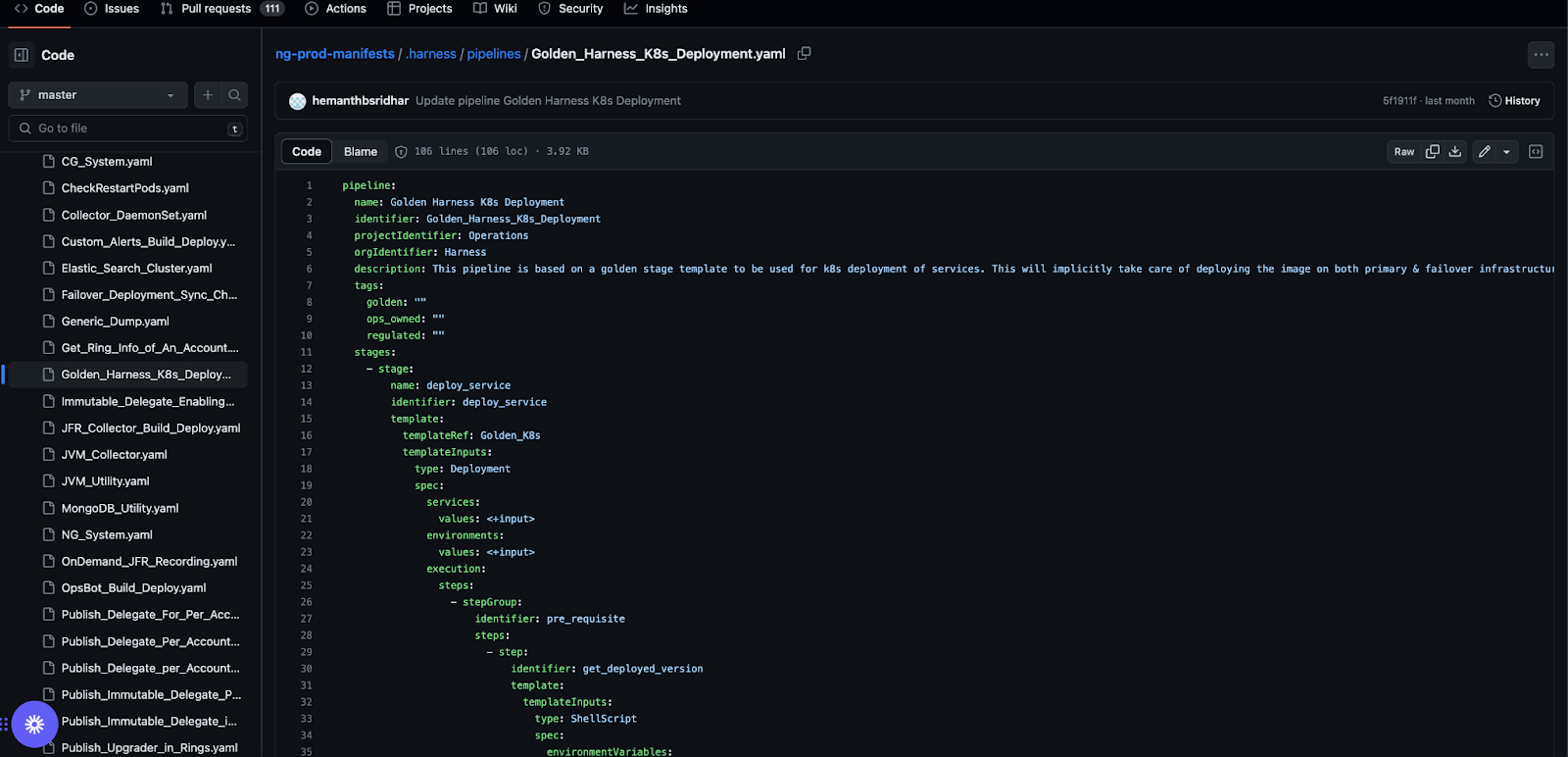
Task: Navigate to pipelines breadcrumb folder
Action: tap(494, 54)
